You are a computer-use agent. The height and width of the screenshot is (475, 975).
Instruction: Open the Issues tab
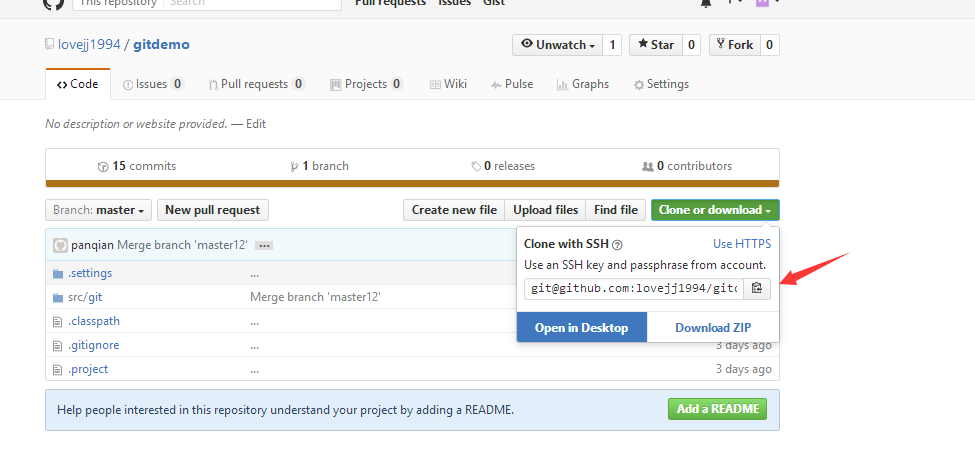[x=153, y=84]
